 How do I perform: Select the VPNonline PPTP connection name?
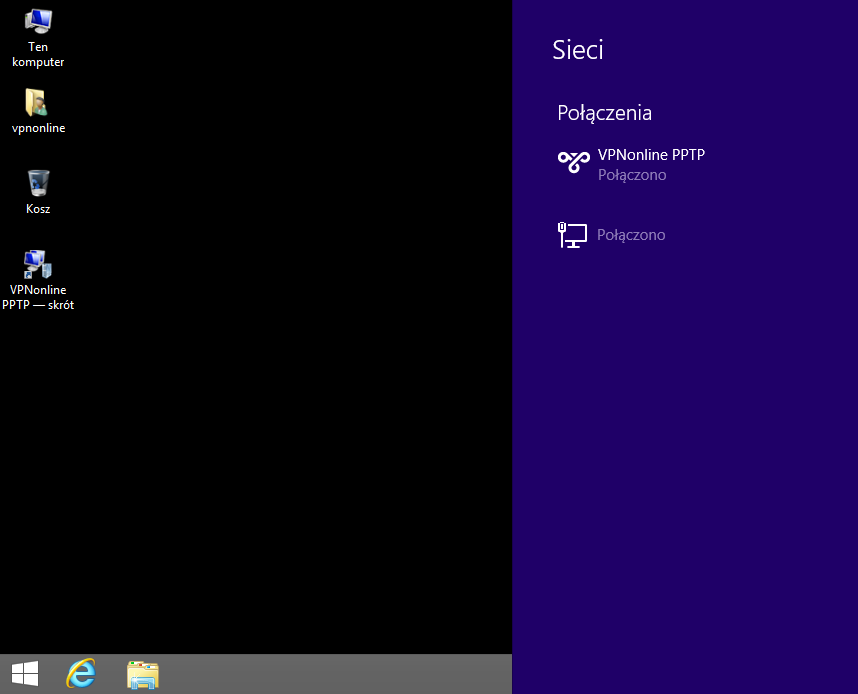tap(651, 155)
